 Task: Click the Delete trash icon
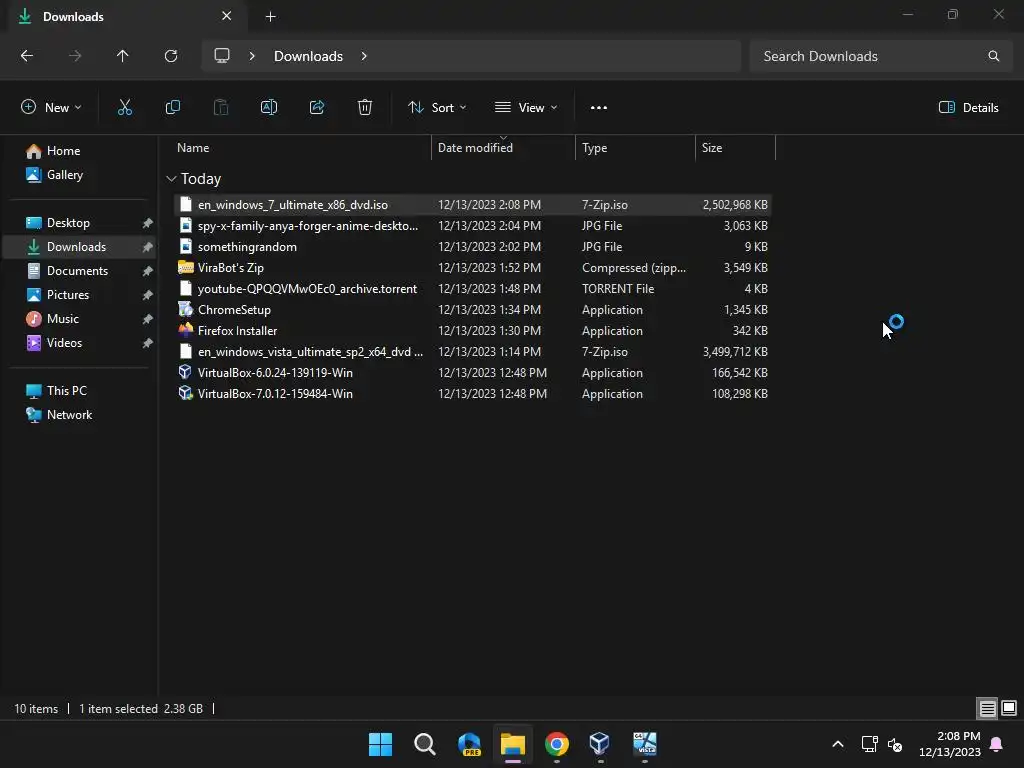(x=365, y=108)
